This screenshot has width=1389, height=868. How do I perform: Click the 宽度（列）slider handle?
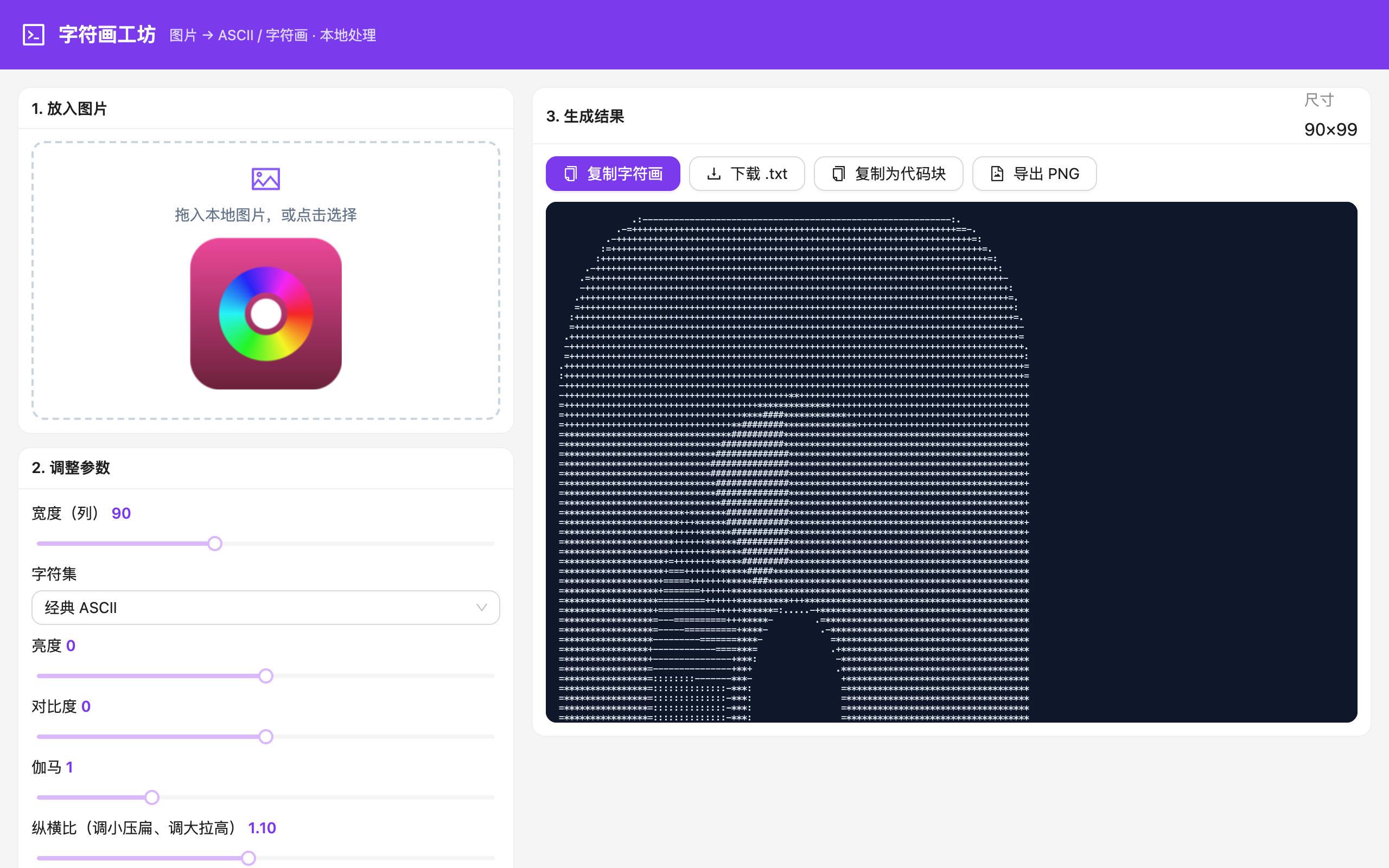215,543
